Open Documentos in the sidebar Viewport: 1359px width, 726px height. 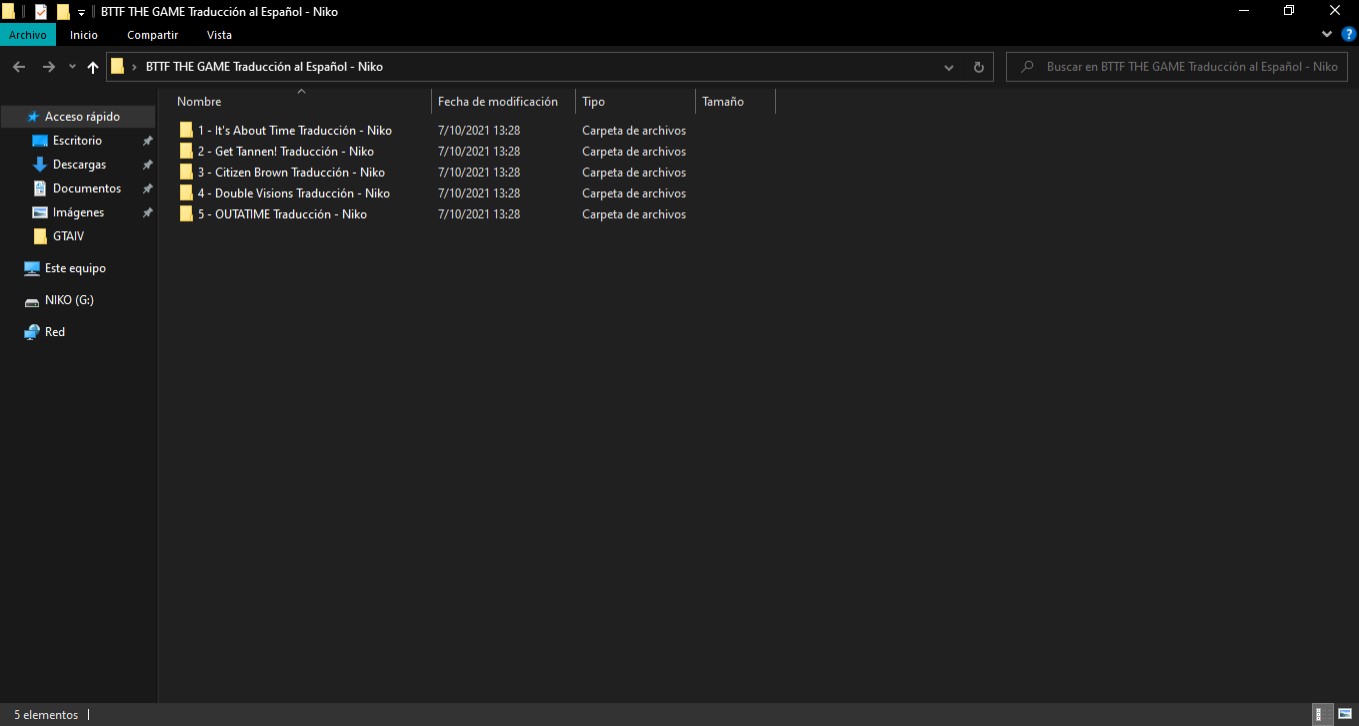(87, 189)
